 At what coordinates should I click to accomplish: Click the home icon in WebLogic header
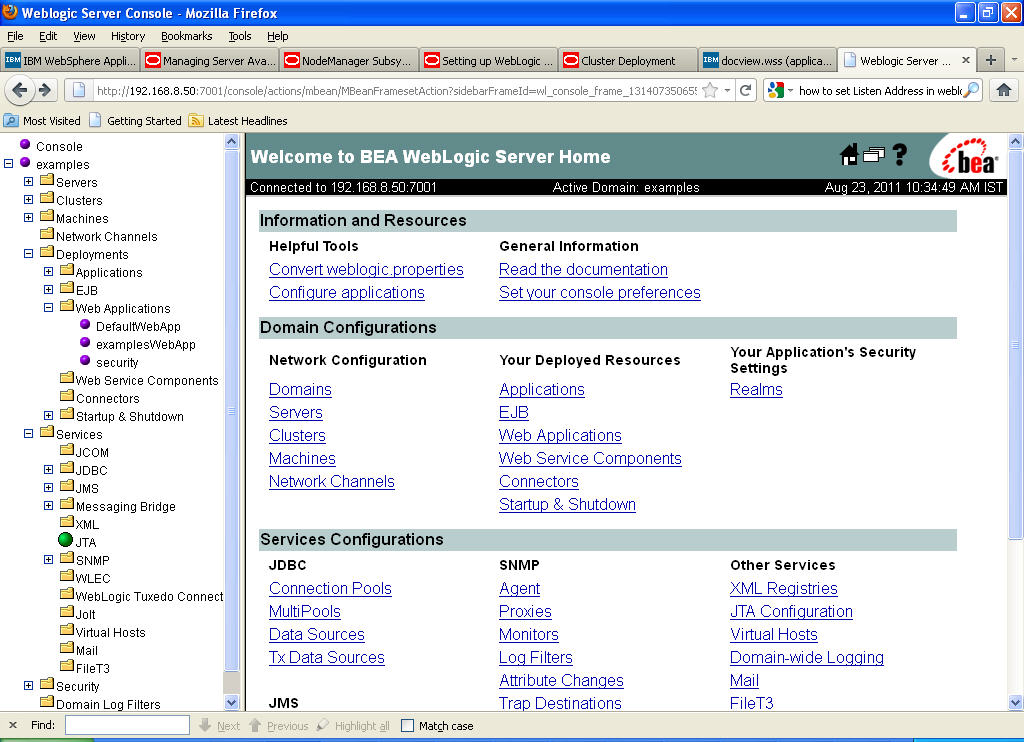click(849, 155)
